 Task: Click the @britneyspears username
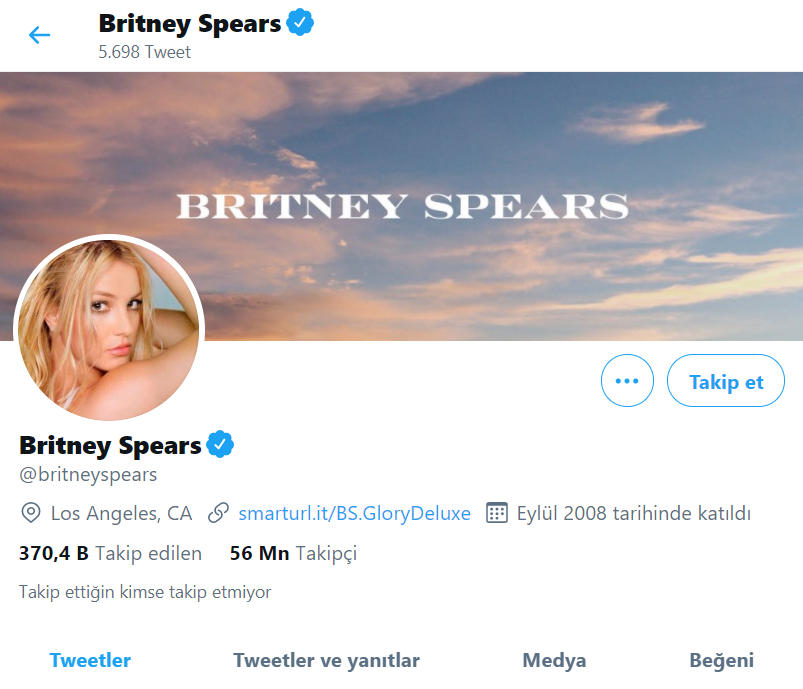87,475
